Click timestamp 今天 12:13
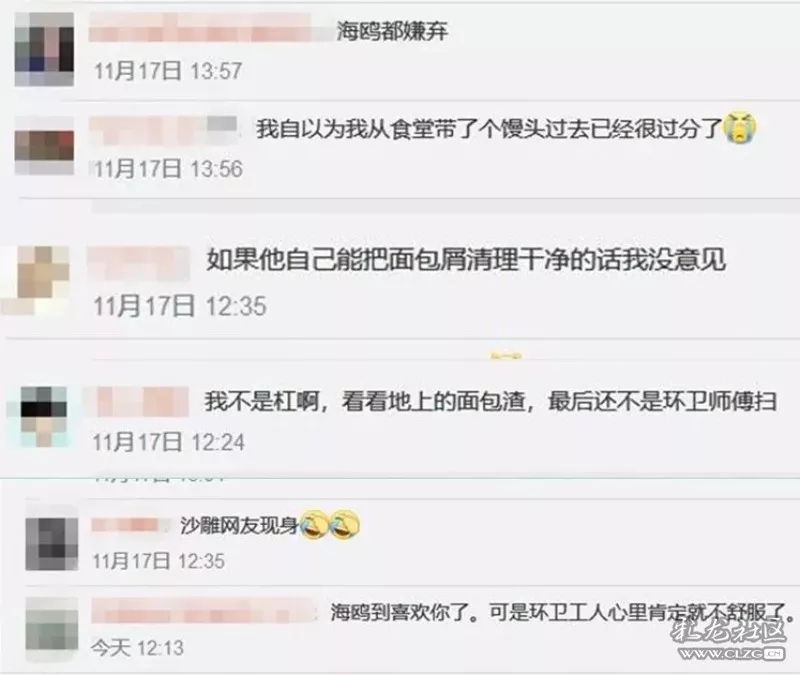This screenshot has height=675, width=800. pyautogui.click(x=137, y=648)
